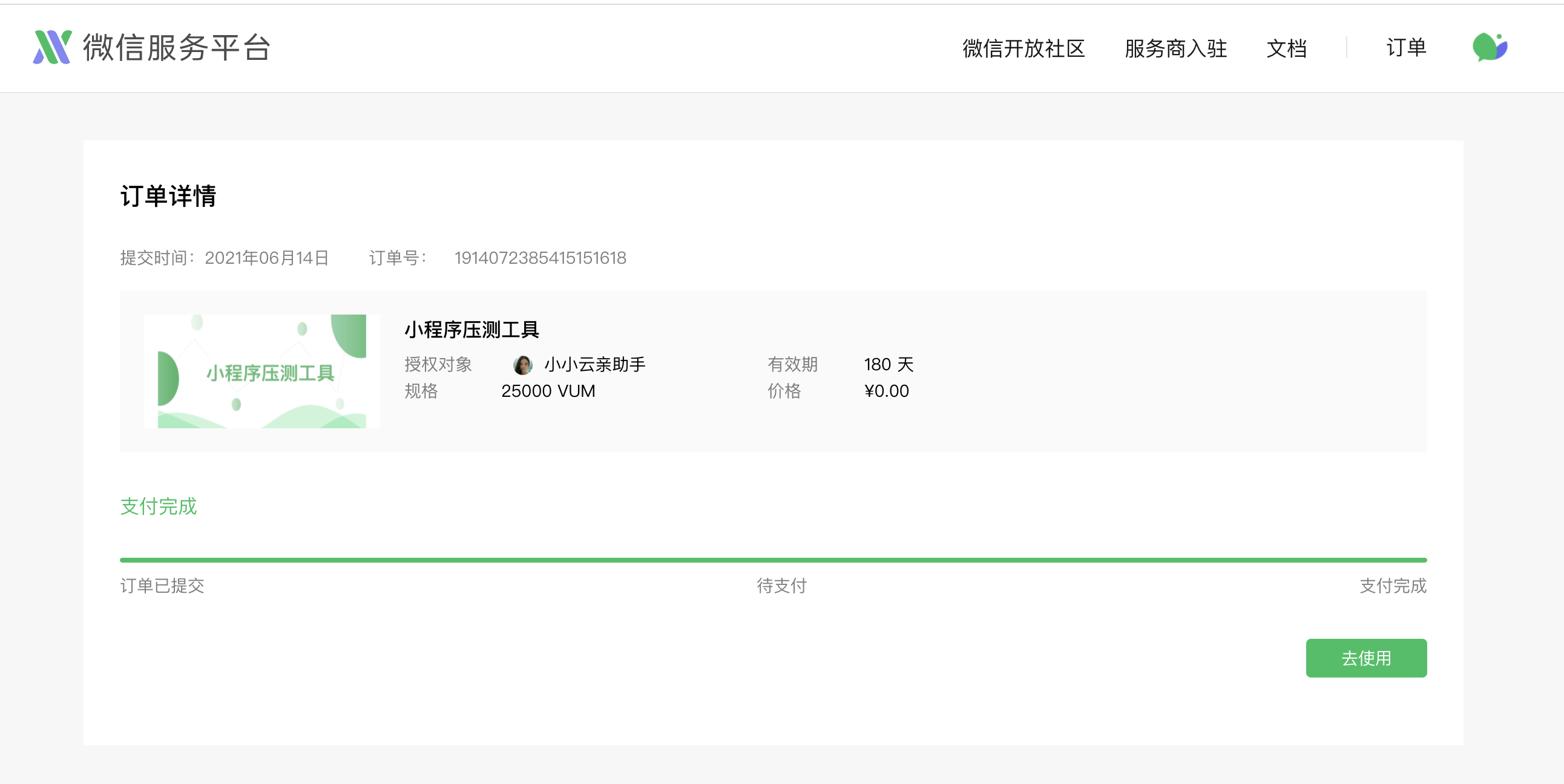1564x784 pixels.
Task: Click the 订单号 label
Action: [398, 258]
